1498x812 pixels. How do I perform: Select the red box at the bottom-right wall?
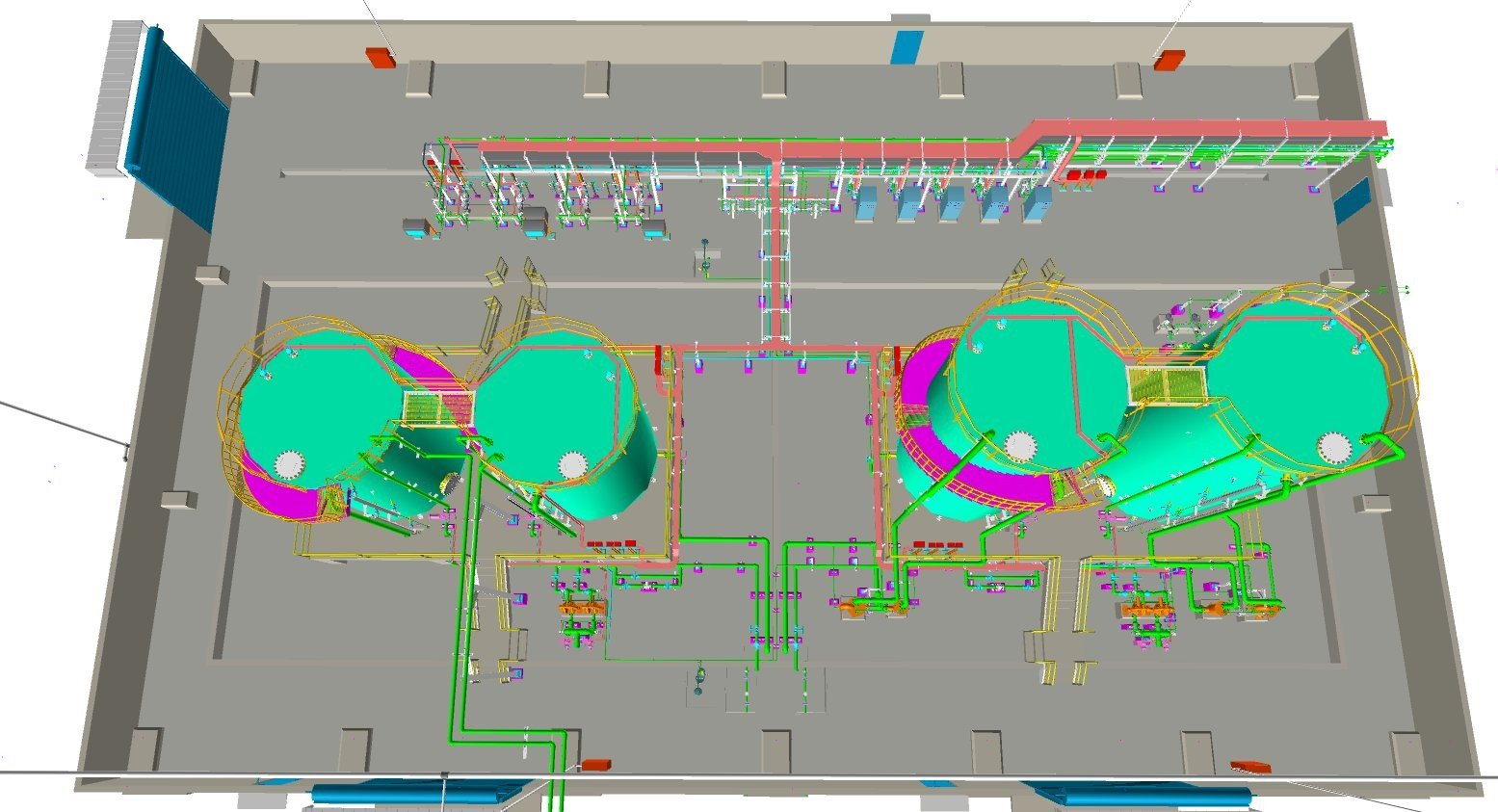1249,767
